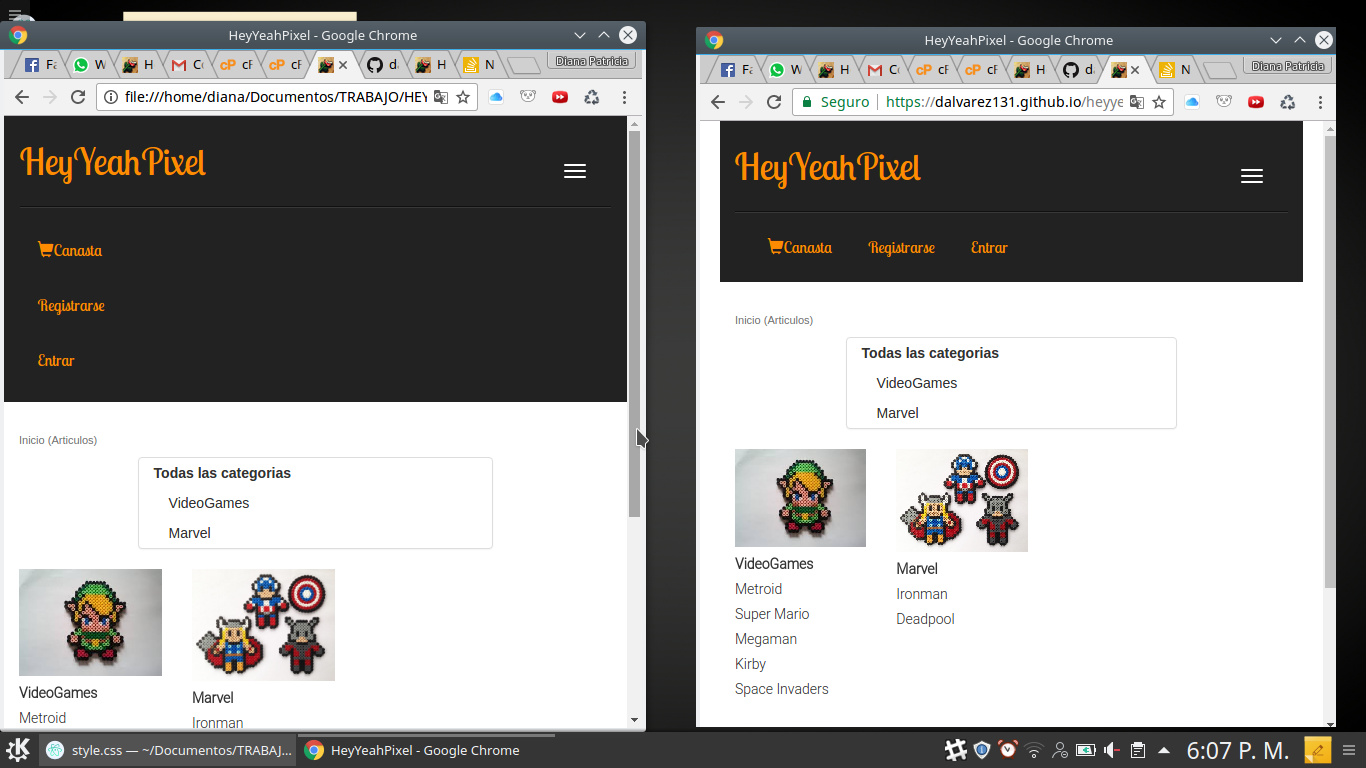
Task: Bookmark page with star in left window
Action: pos(463,97)
